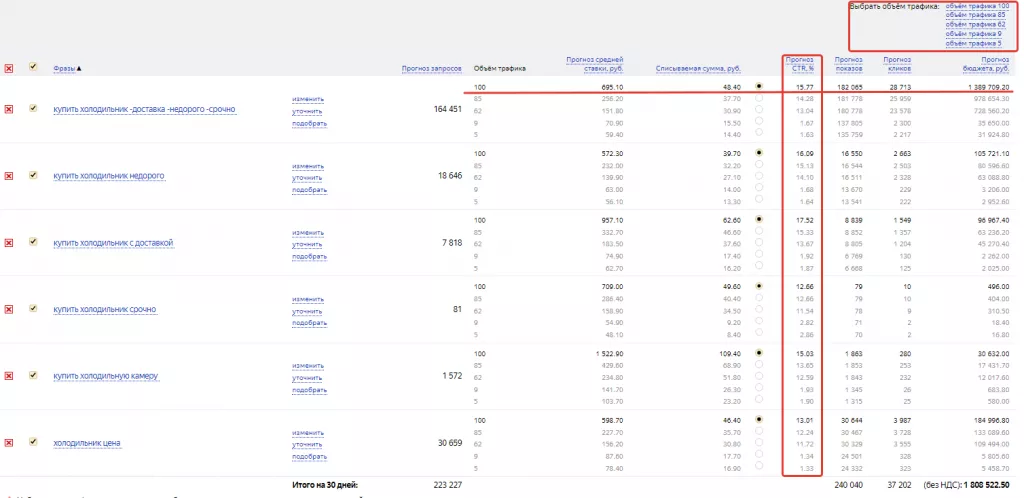Uncheck the 'купить холодильную камеру' checkbox

(x=33, y=375)
